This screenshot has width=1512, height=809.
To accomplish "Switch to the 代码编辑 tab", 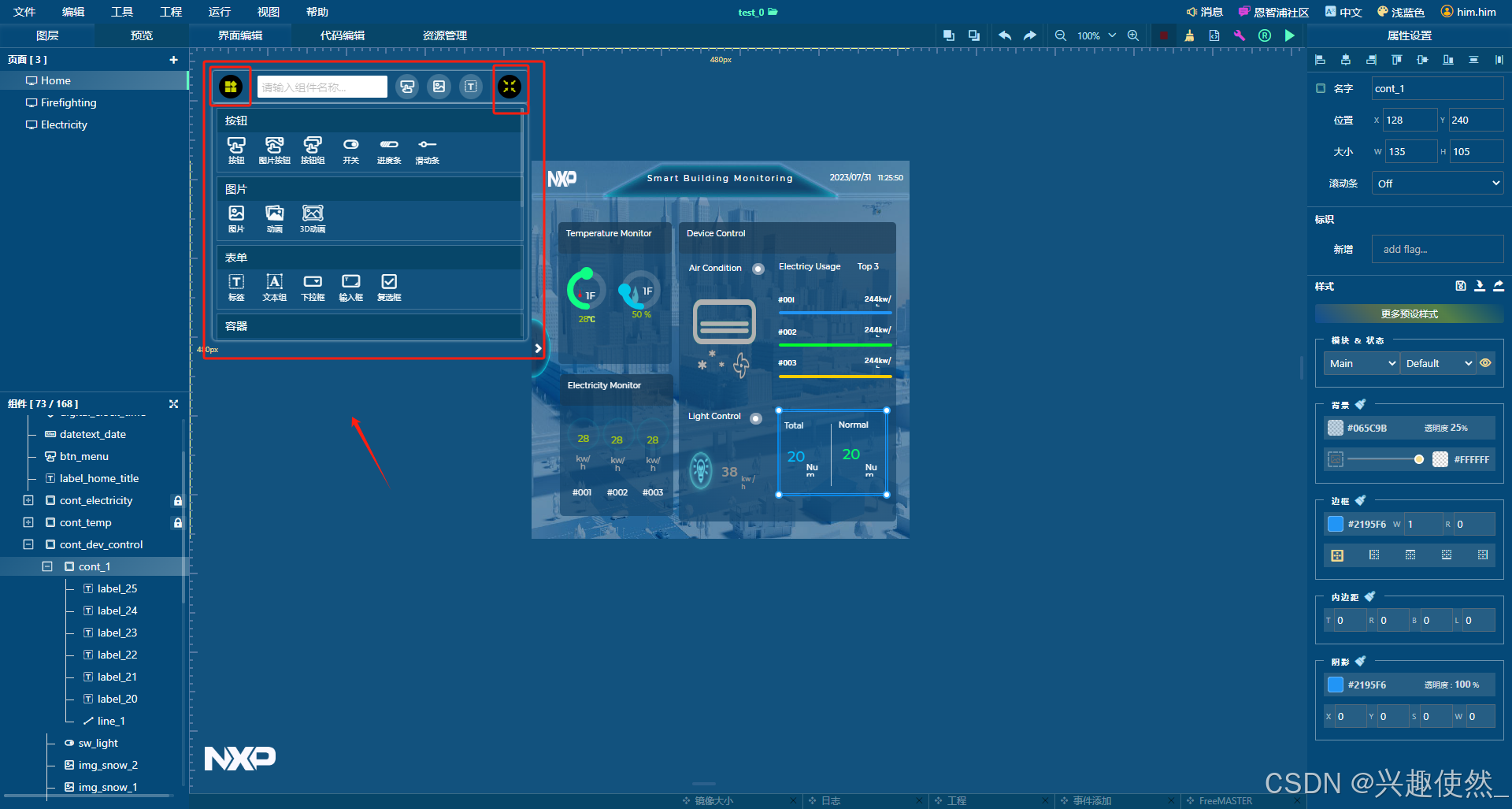I will (x=343, y=35).
